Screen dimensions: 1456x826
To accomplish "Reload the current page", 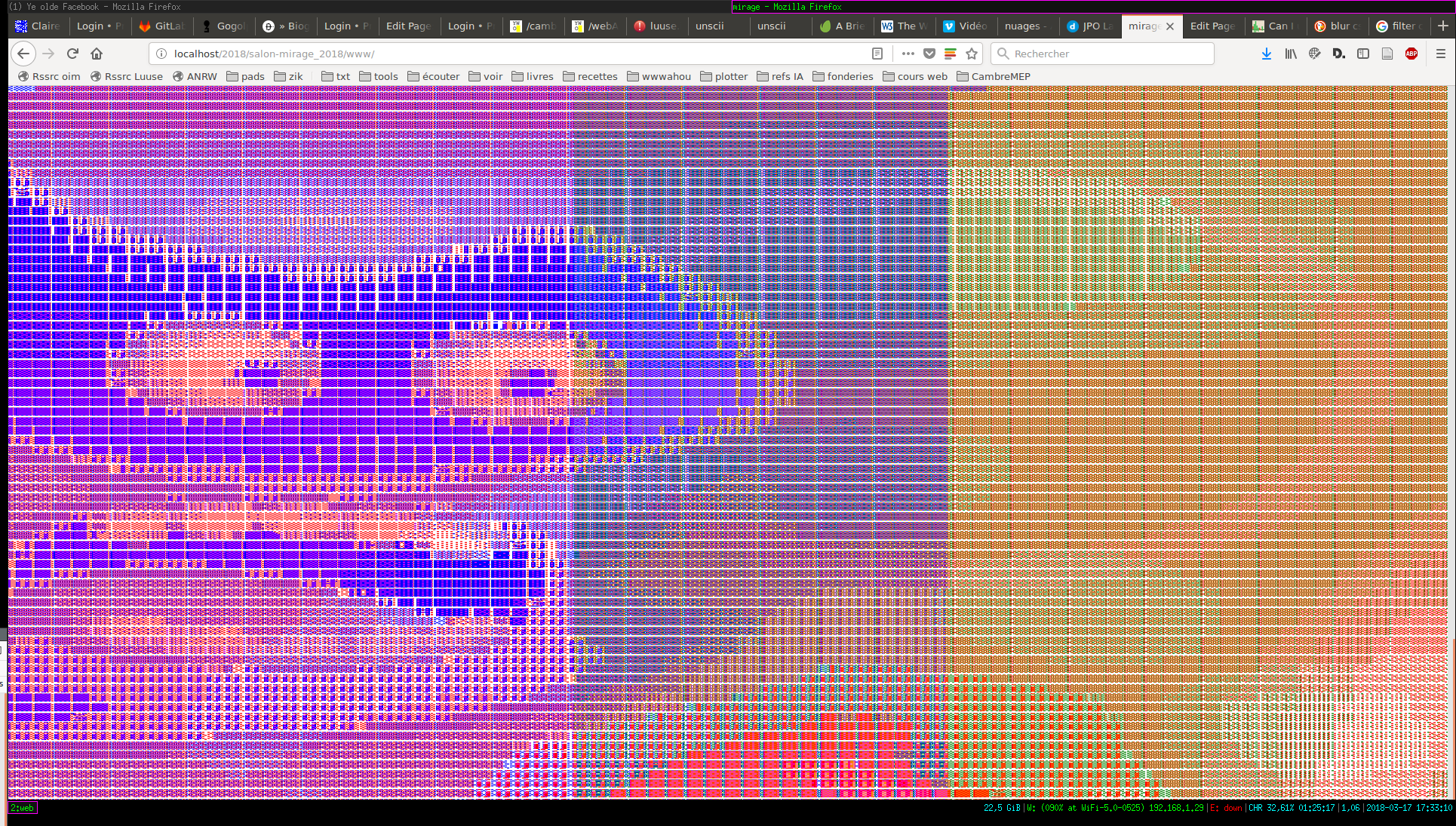I will pyautogui.click(x=72, y=54).
